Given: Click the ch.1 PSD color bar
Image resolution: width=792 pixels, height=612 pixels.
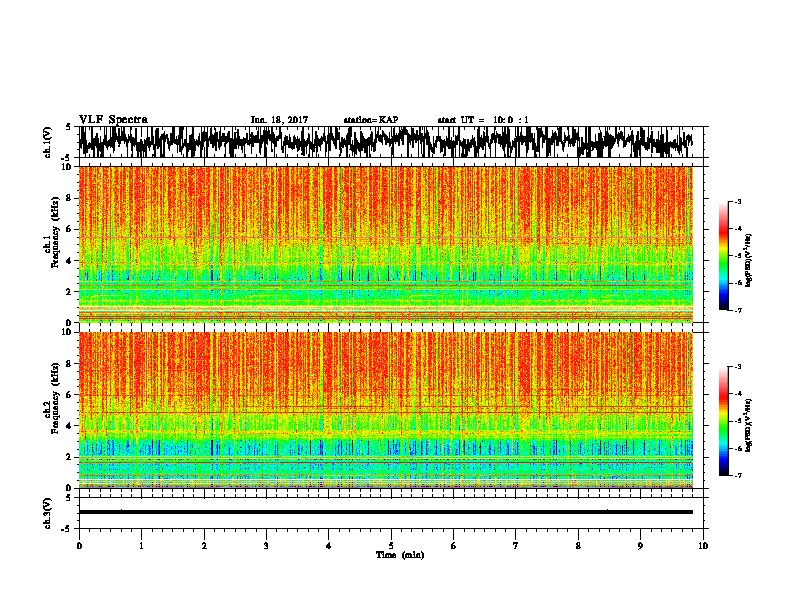Looking at the screenshot, I should 723,256.
